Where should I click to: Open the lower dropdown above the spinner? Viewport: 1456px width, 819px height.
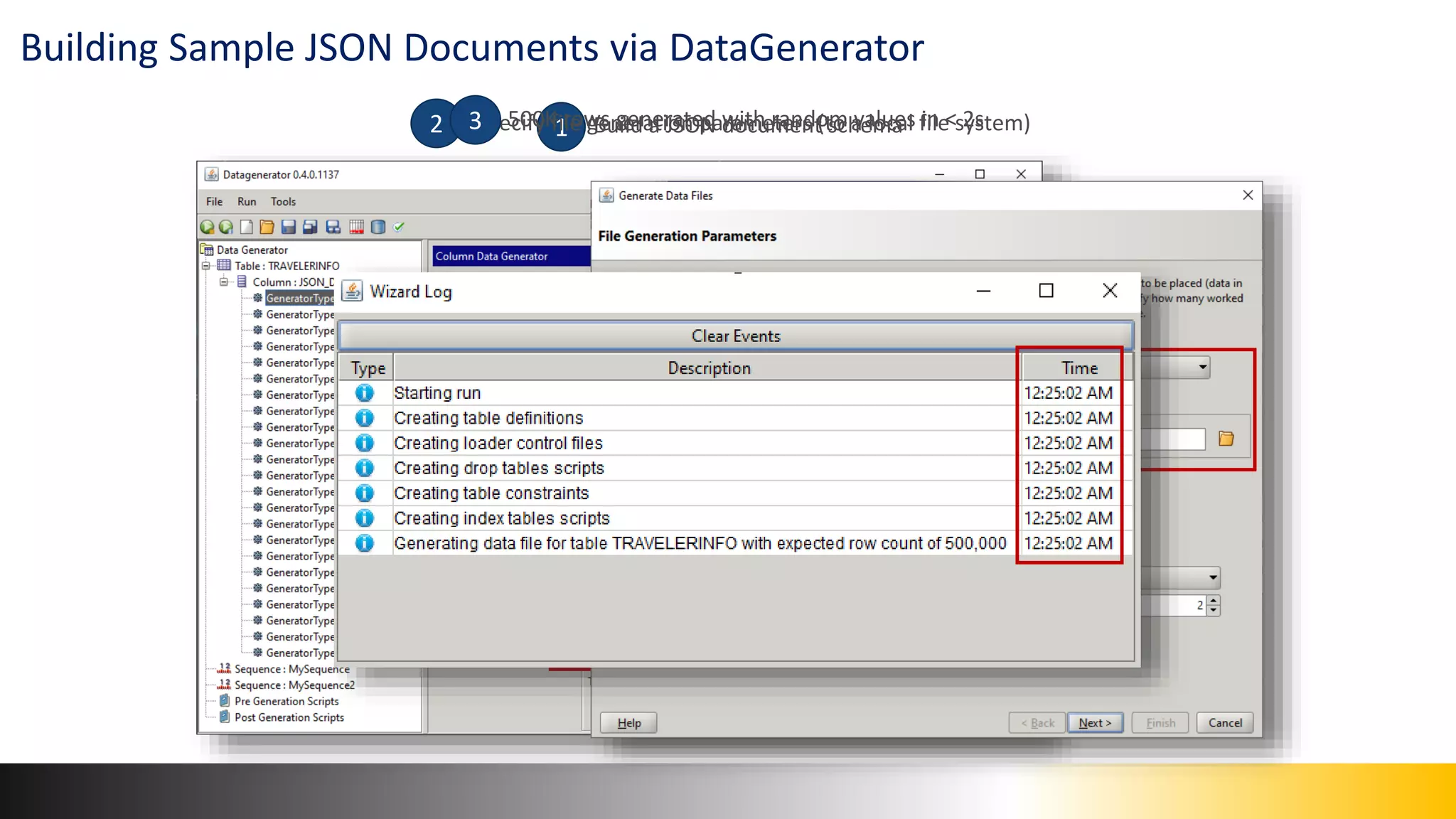(x=1213, y=577)
